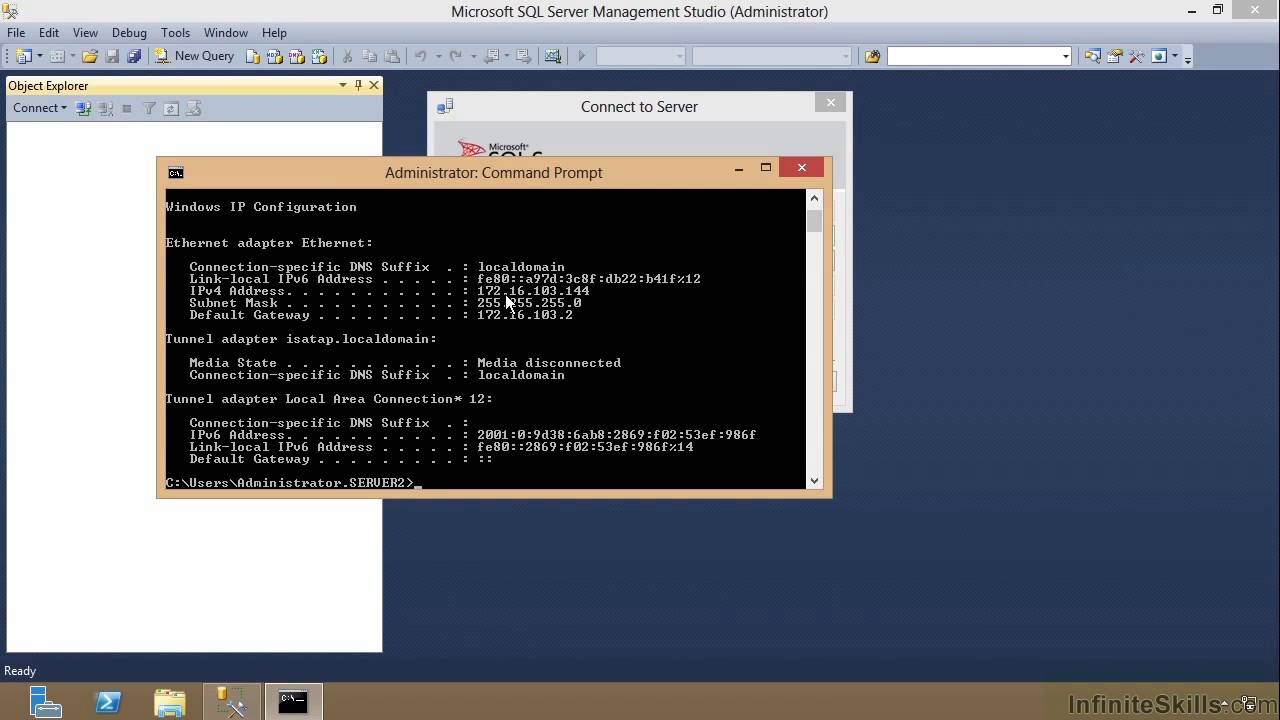
Task: Toggle the Object Explorer auto-hide pin
Action: click(x=358, y=85)
